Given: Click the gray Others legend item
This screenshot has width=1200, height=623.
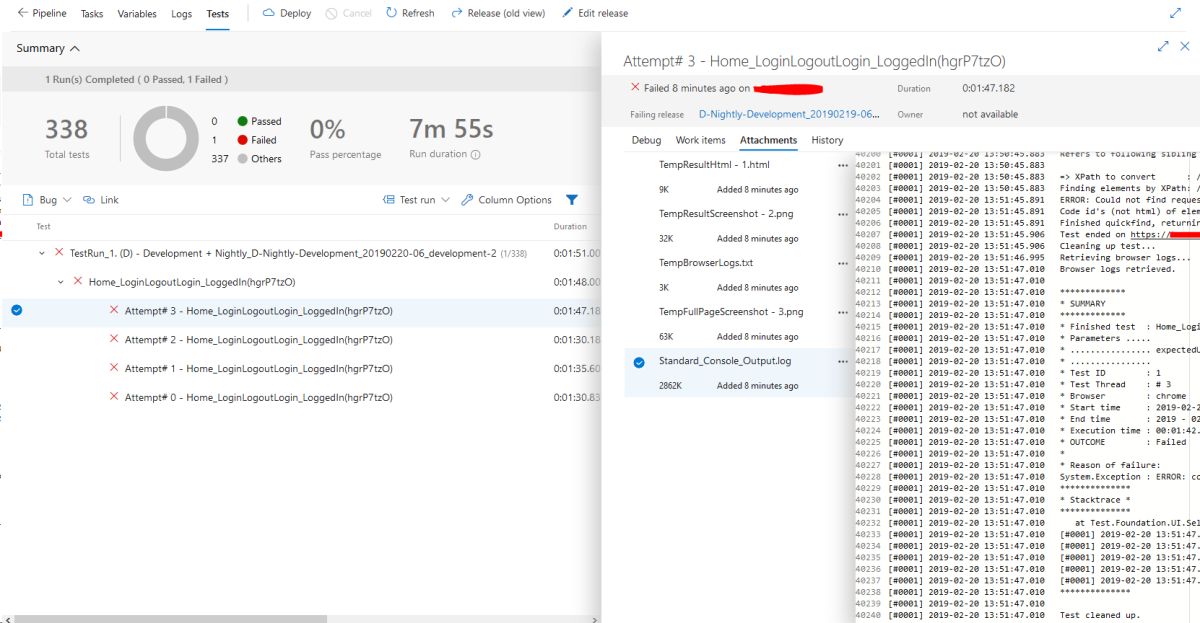Looking at the screenshot, I should pos(260,159).
